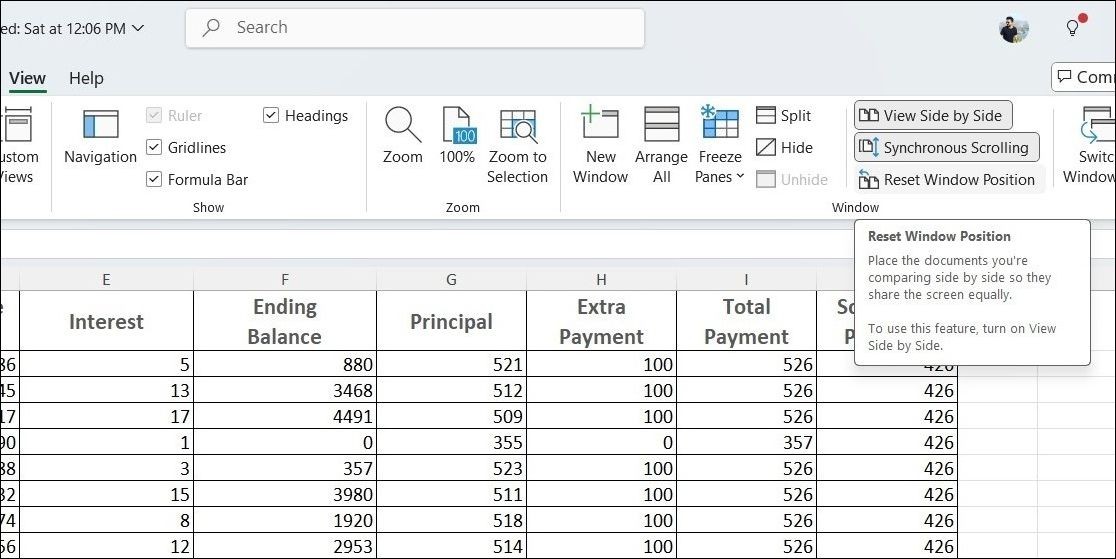Open Custom Views

click(17, 146)
